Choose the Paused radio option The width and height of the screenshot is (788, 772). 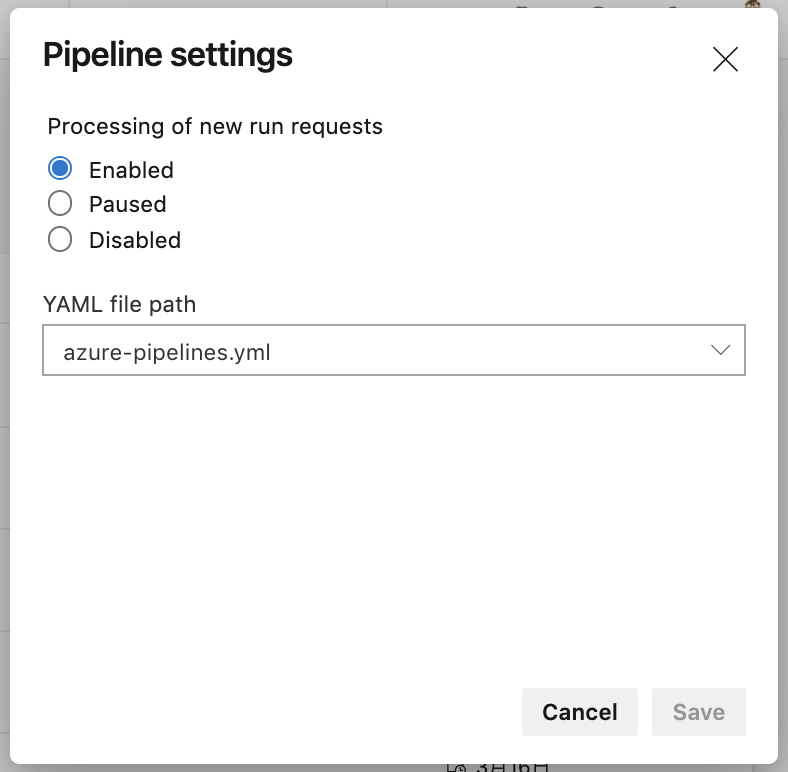pos(60,204)
